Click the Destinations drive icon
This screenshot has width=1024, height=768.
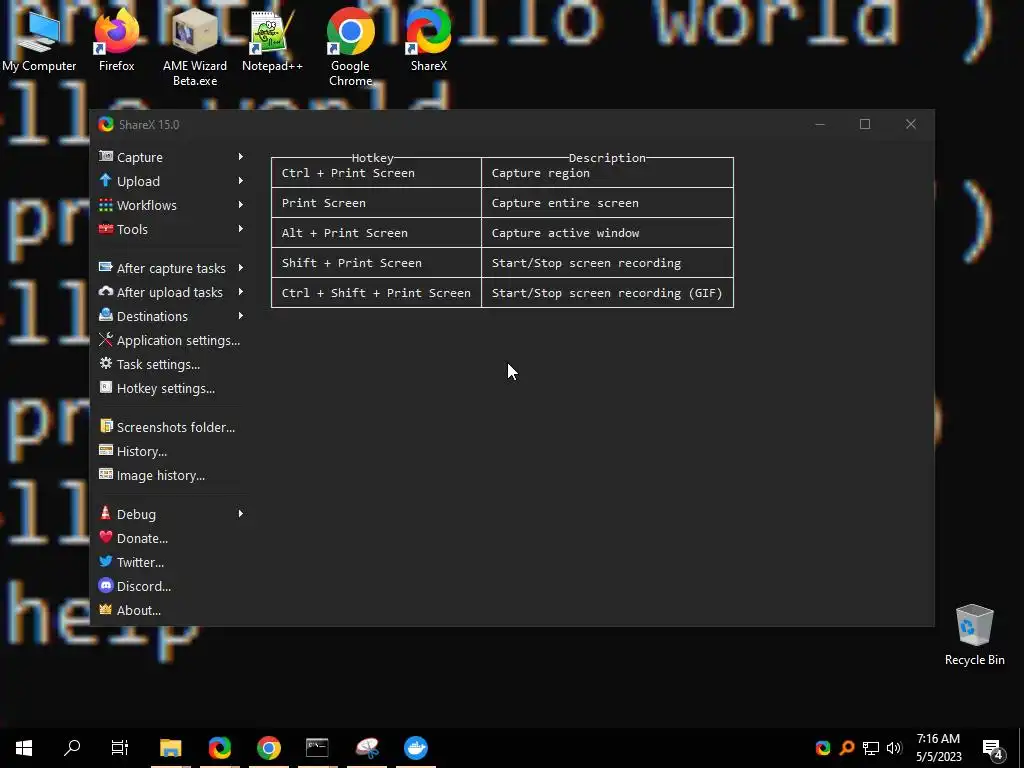106,315
